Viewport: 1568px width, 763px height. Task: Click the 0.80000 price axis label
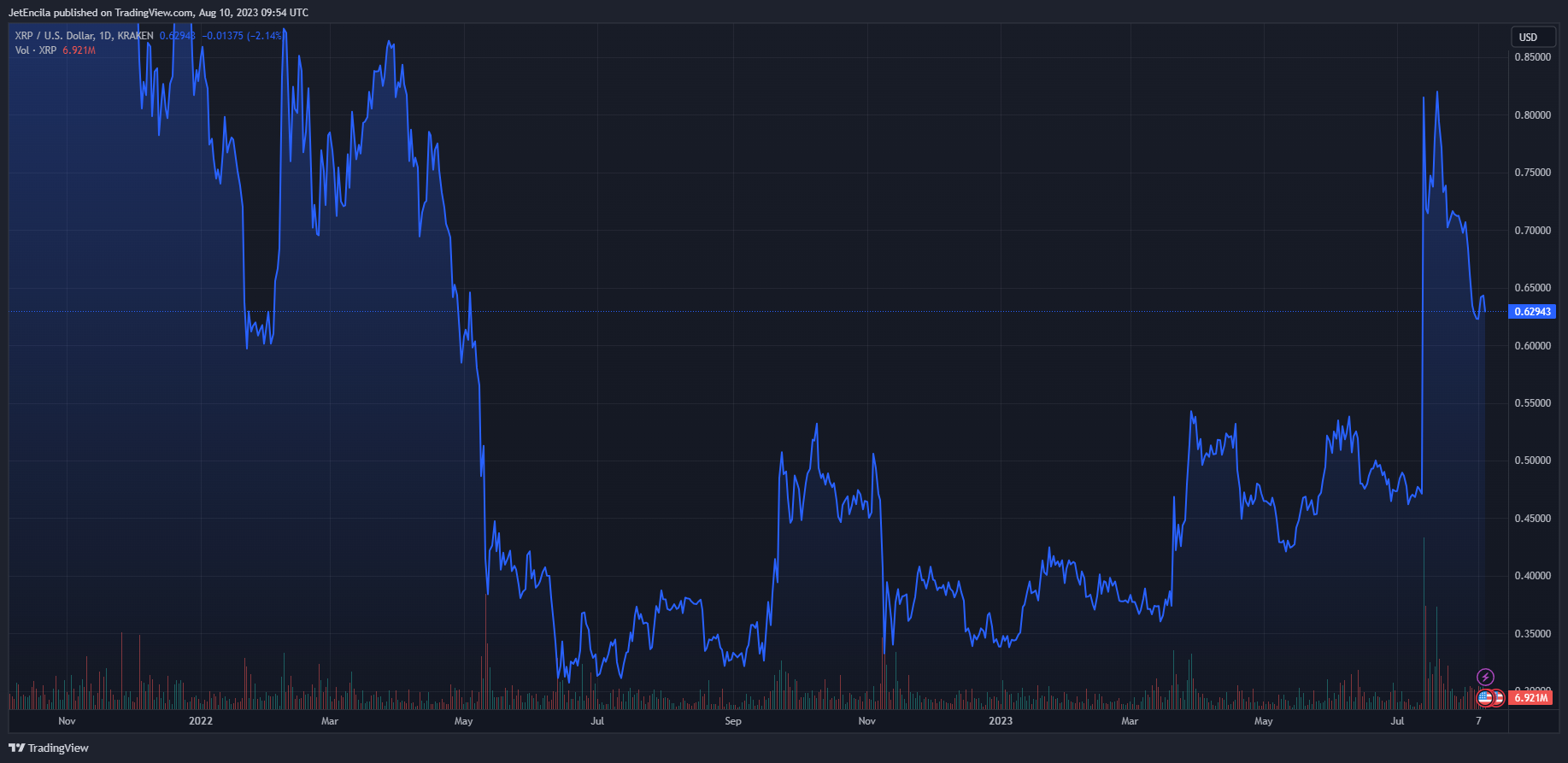1533,115
